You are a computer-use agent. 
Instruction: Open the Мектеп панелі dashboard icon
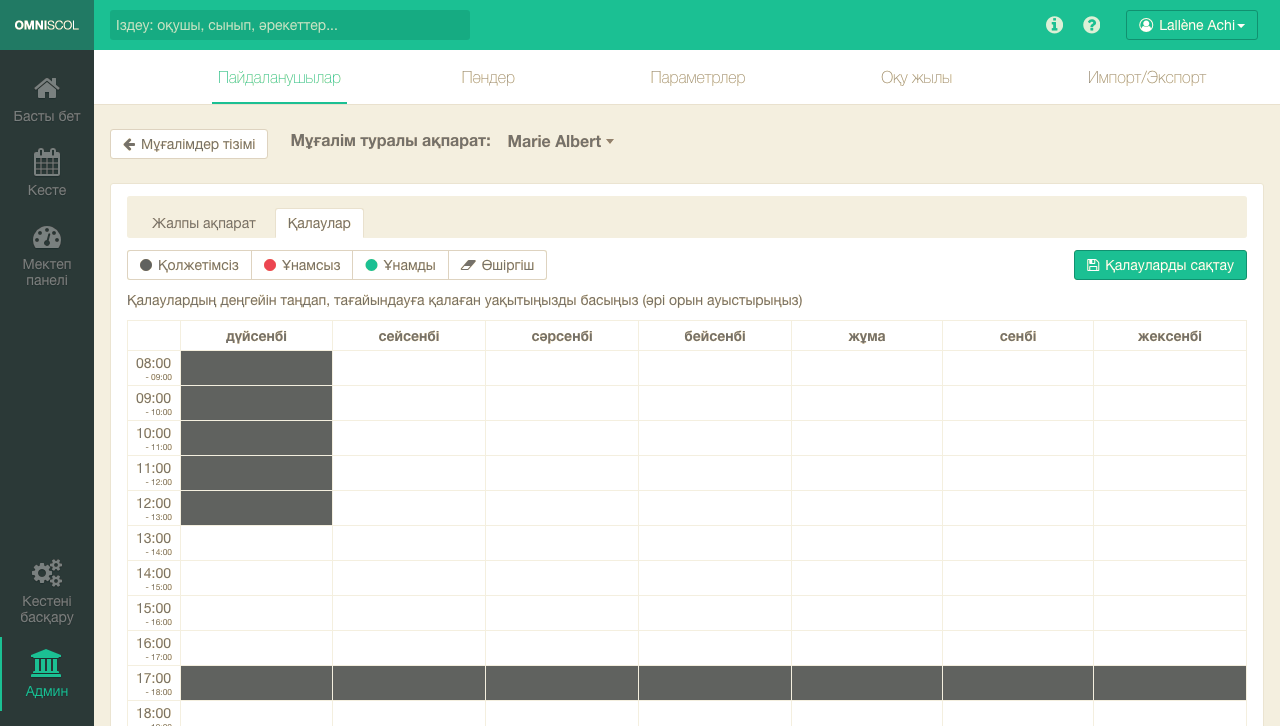tap(47, 238)
